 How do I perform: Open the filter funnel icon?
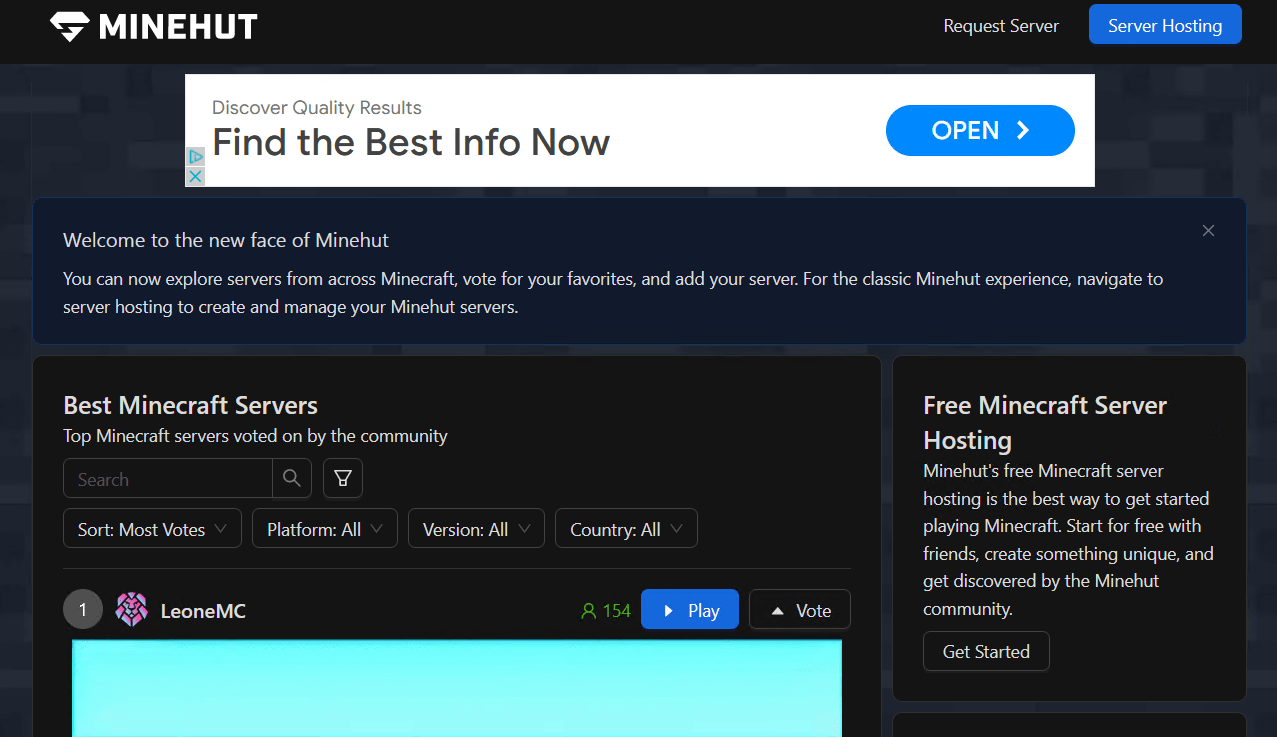coord(342,478)
